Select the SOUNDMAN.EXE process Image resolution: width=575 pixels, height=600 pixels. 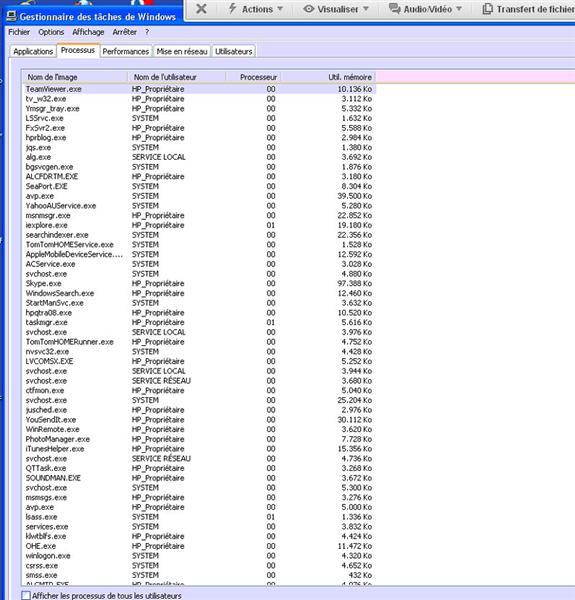pos(199,478)
